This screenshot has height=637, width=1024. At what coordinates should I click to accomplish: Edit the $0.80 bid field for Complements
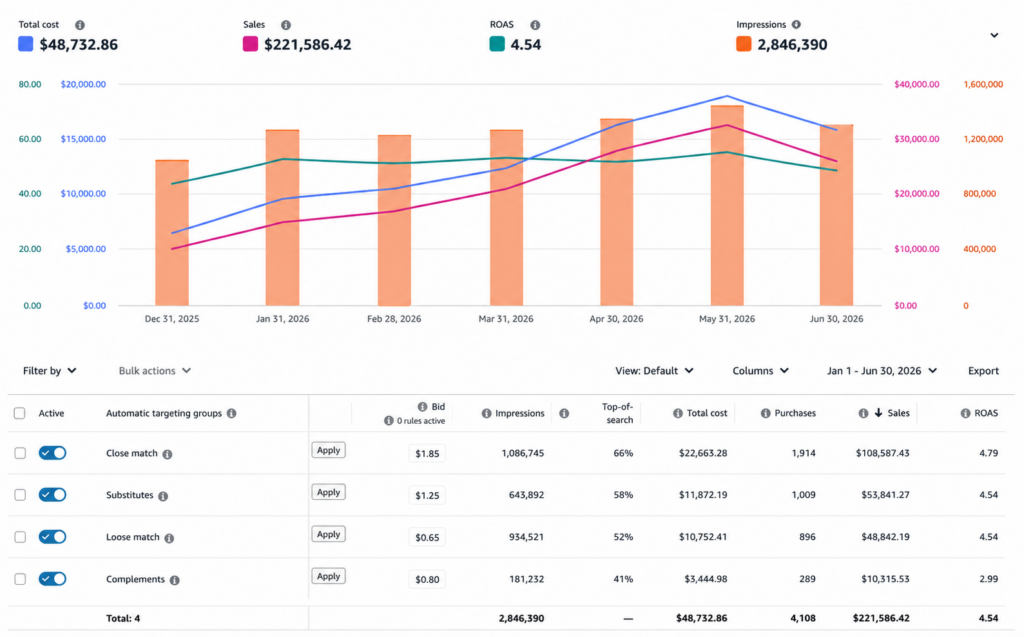pyautogui.click(x=427, y=580)
